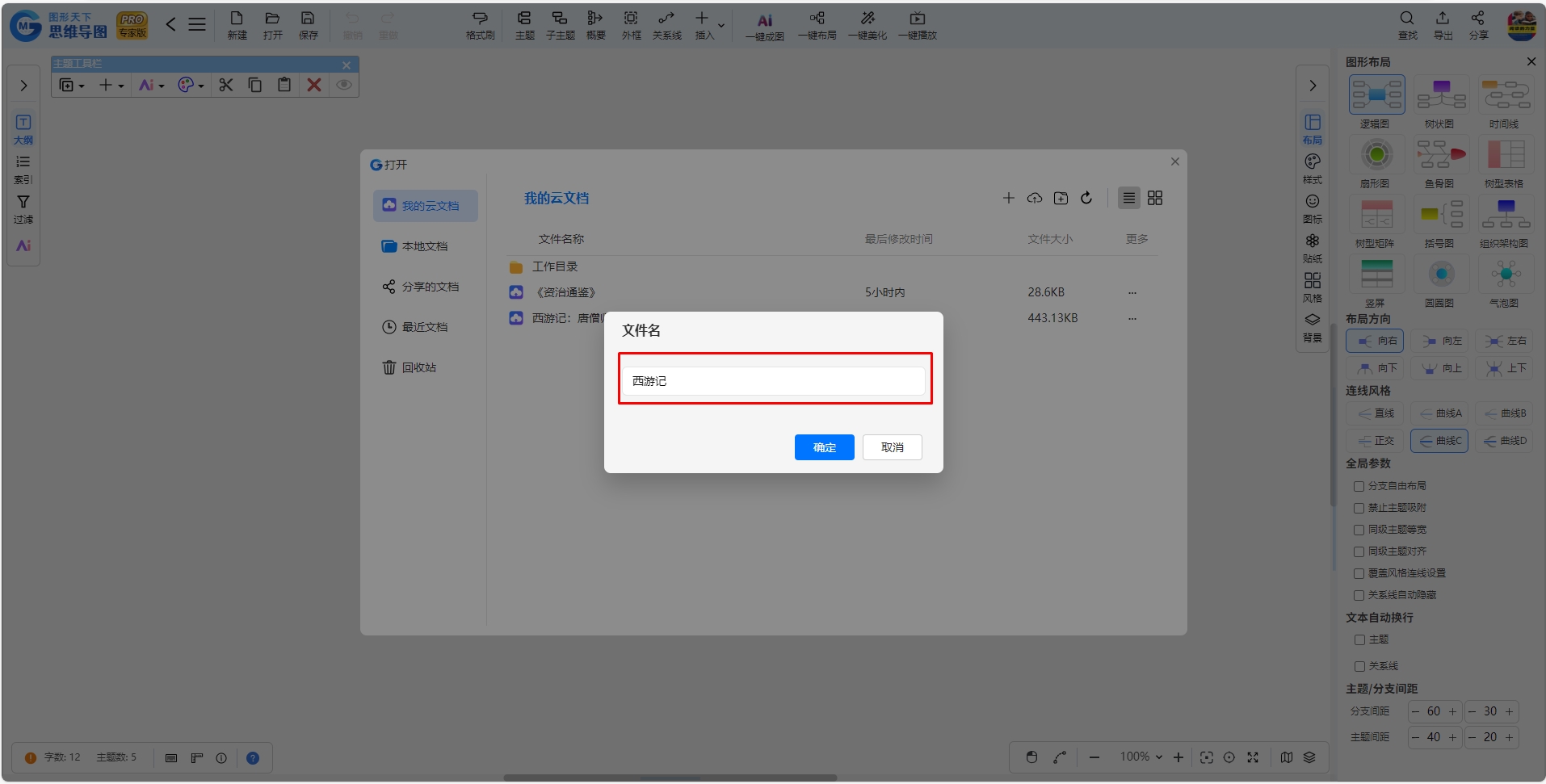The width and height of the screenshot is (1546, 784).
Task: Click the refresh icon in 我的云文档
Action: (1086, 198)
